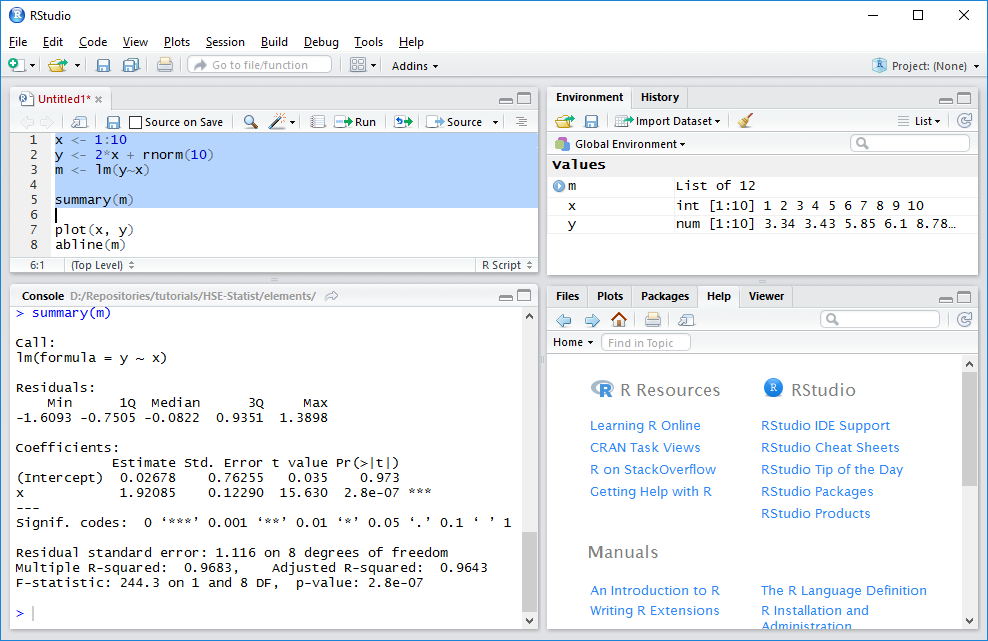Click the save all documents icon

click(x=130, y=66)
